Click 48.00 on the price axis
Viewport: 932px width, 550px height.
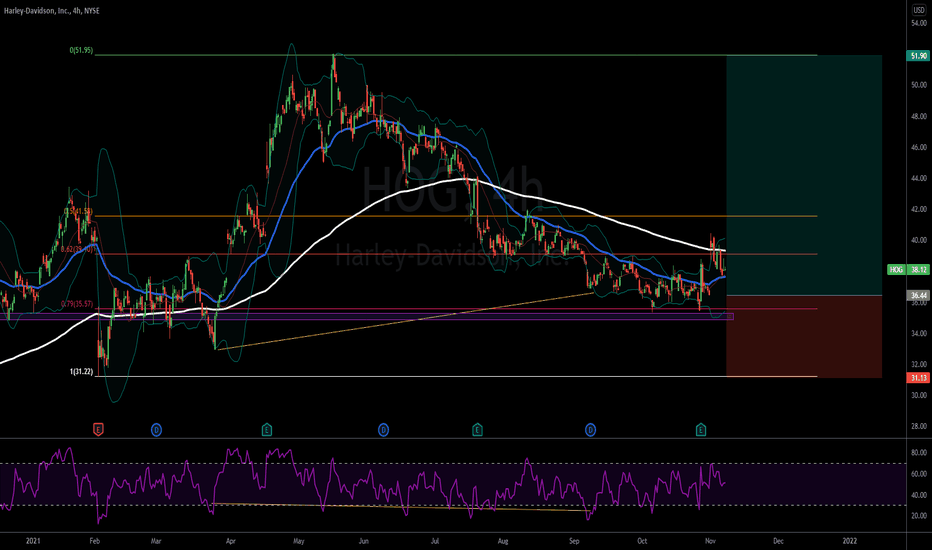[x=919, y=117]
